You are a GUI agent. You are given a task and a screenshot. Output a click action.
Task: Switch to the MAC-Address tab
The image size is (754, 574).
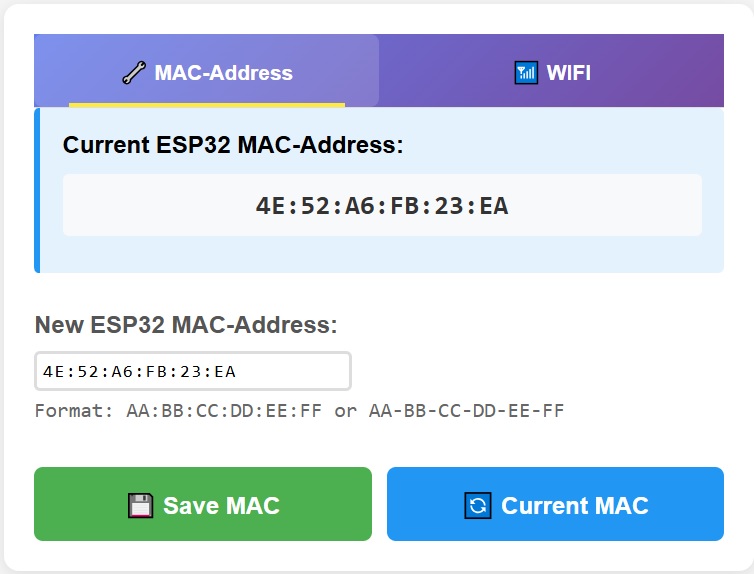(x=207, y=72)
